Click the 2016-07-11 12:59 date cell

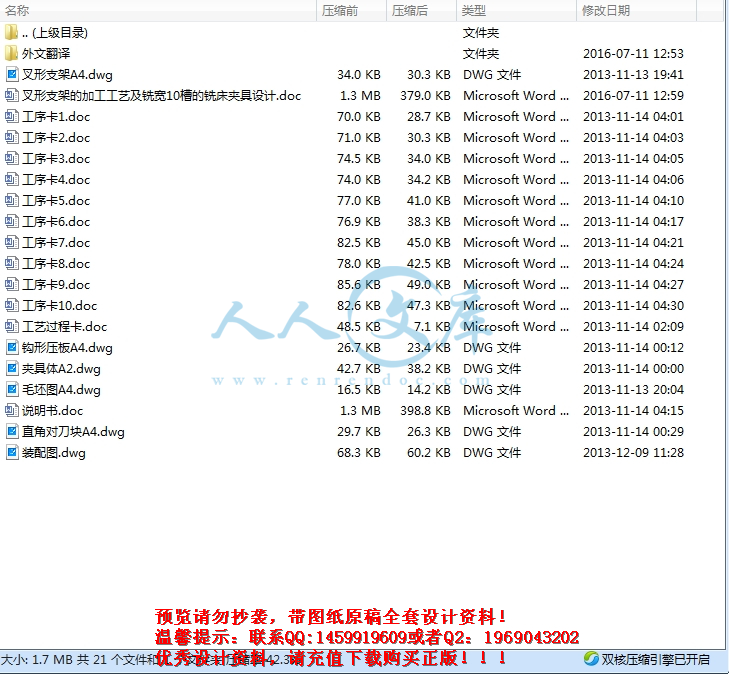pyautogui.click(x=633, y=95)
